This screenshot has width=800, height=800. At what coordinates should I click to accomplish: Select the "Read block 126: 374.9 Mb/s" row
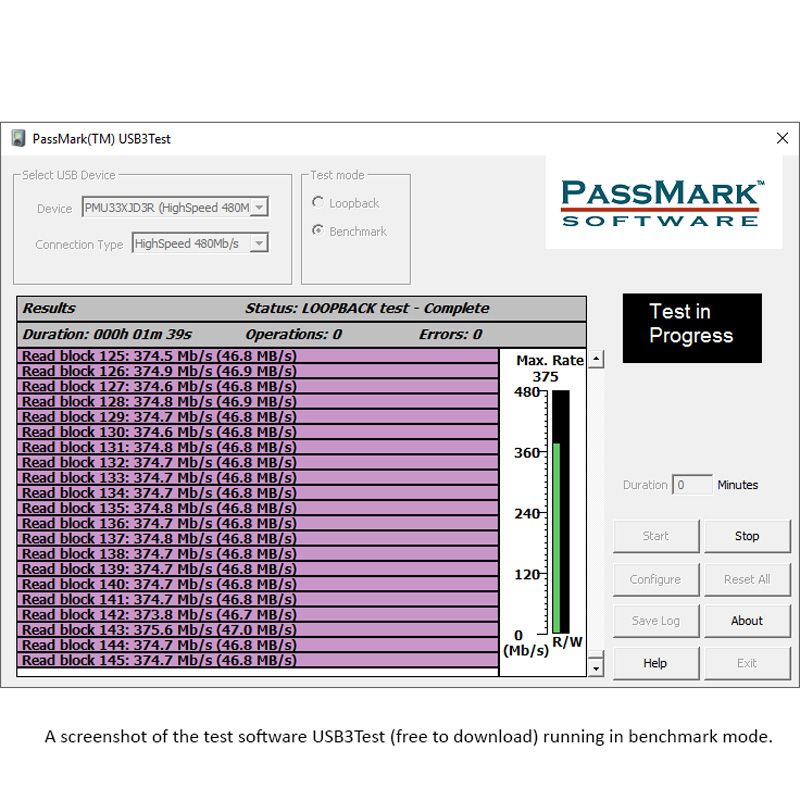(x=258, y=371)
